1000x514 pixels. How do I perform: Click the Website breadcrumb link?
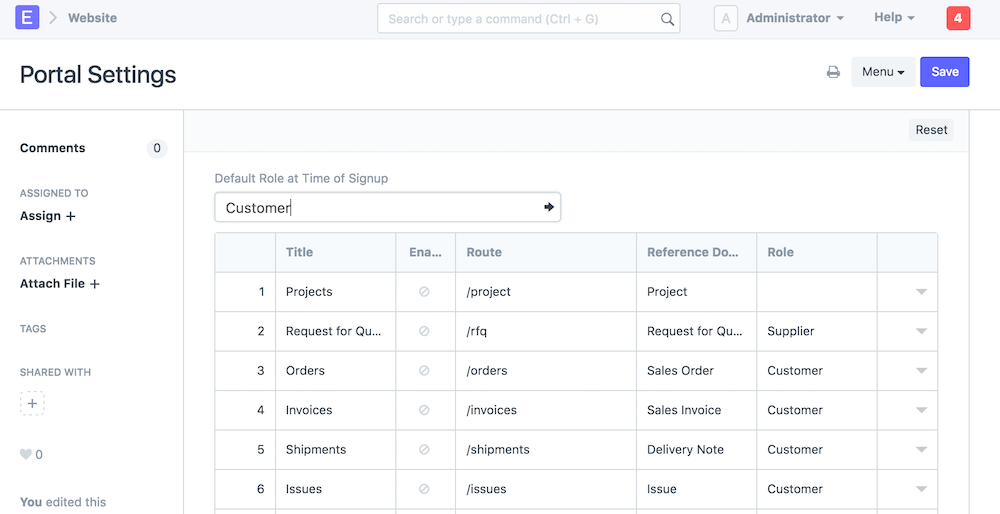click(92, 18)
